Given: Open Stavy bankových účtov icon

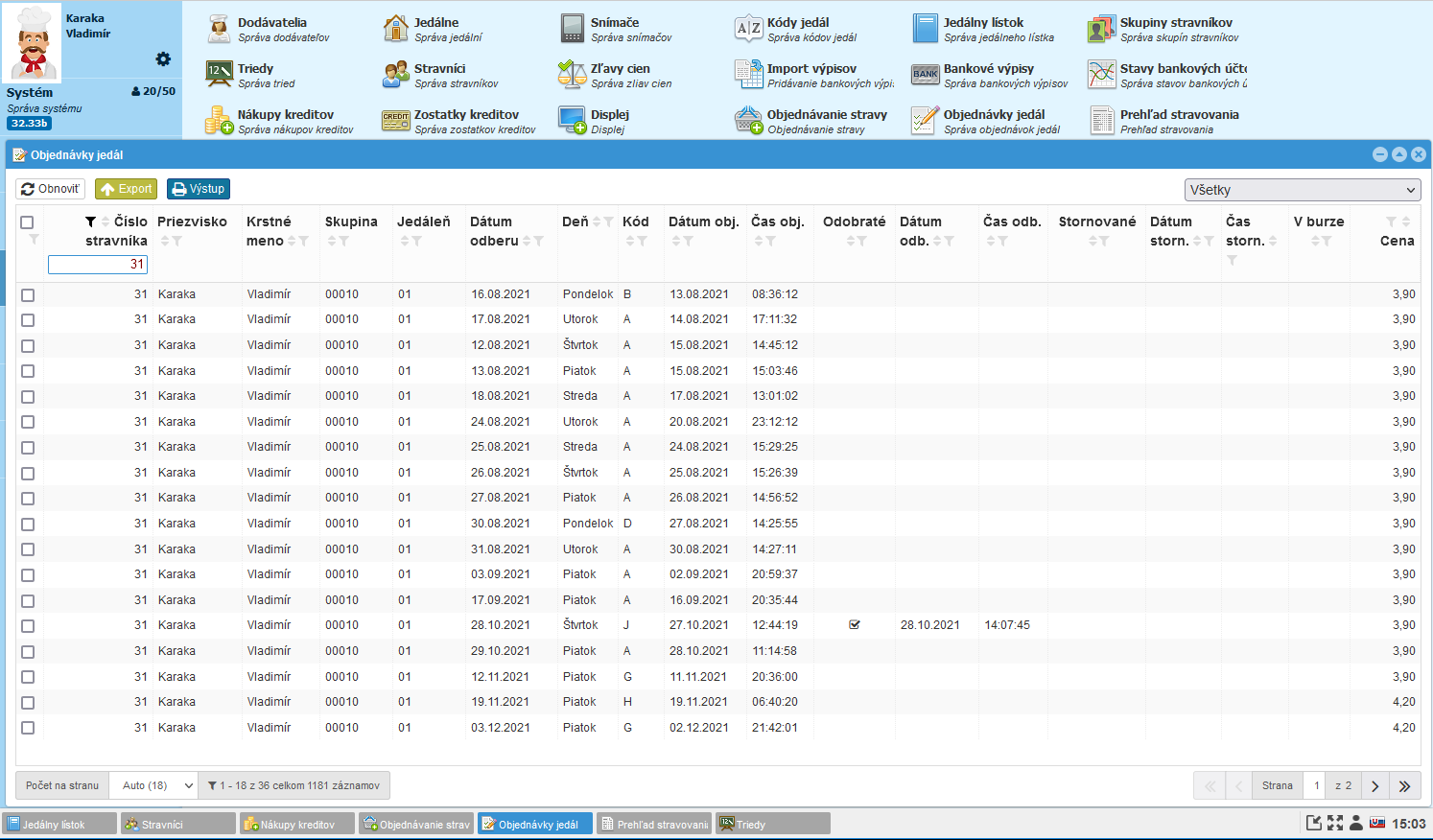Looking at the screenshot, I should click(x=1102, y=75).
